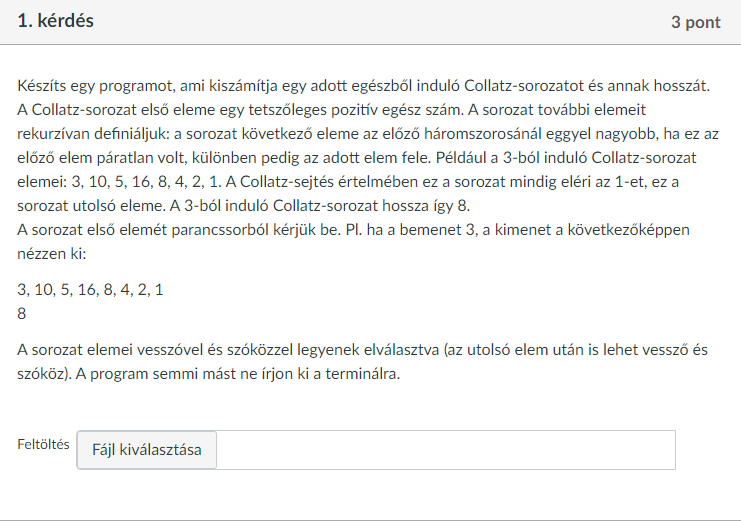
Task: Click the standalone sample output number 8
Action: [x=22, y=313]
